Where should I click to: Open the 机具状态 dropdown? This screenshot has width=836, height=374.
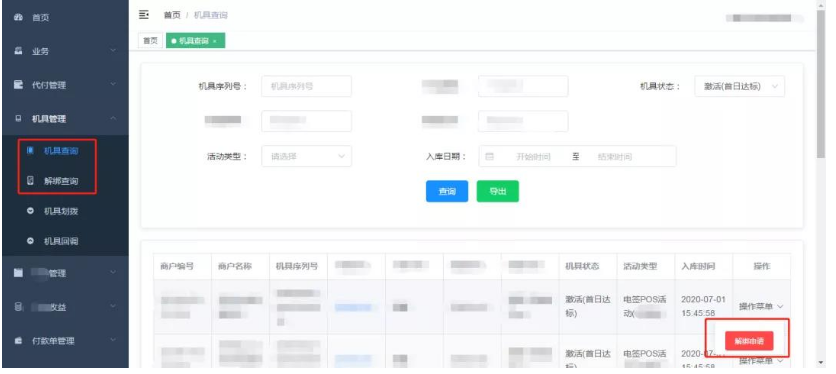click(739, 86)
